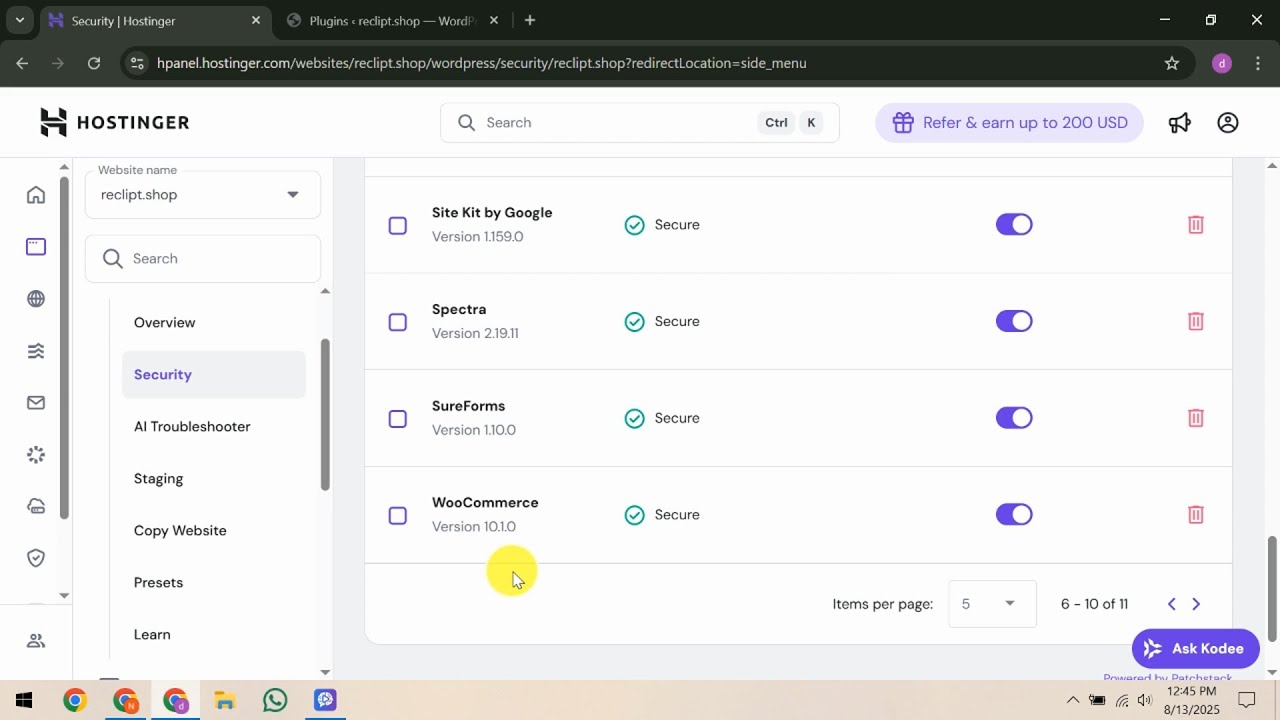The image size is (1280, 720).
Task: Open the Windows Start menu
Action: 24,700
